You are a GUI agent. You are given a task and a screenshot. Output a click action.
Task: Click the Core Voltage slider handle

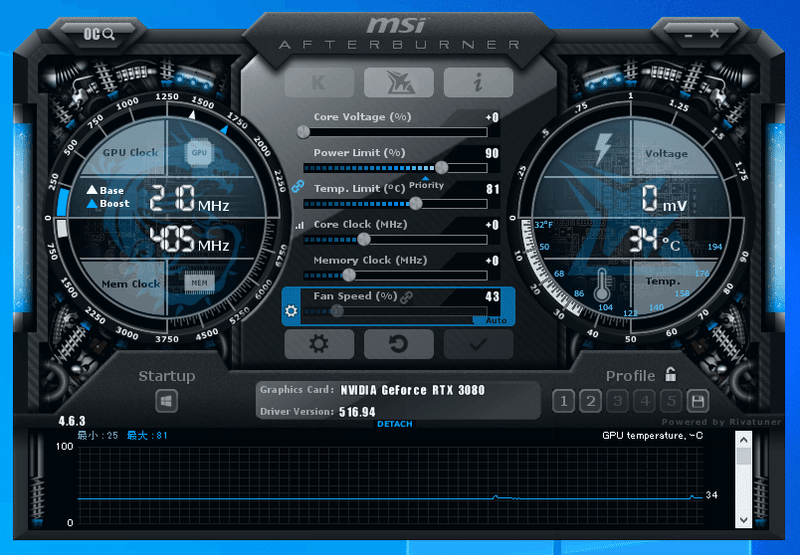pyautogui.click(x=303, y=132)
